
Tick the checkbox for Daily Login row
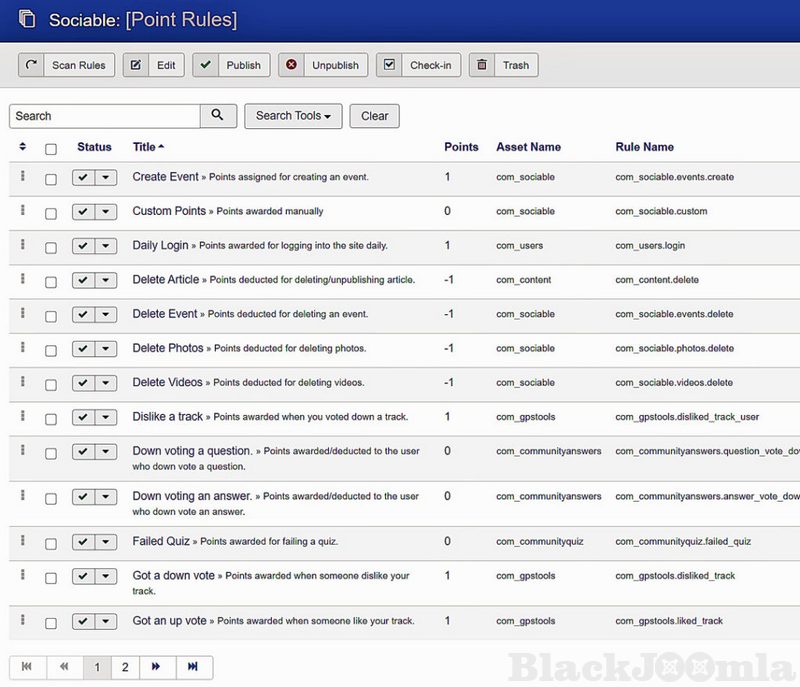click(x=51, y=246)
